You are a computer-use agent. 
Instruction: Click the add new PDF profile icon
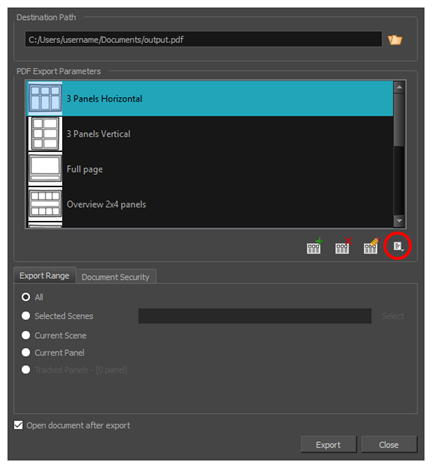314,246
